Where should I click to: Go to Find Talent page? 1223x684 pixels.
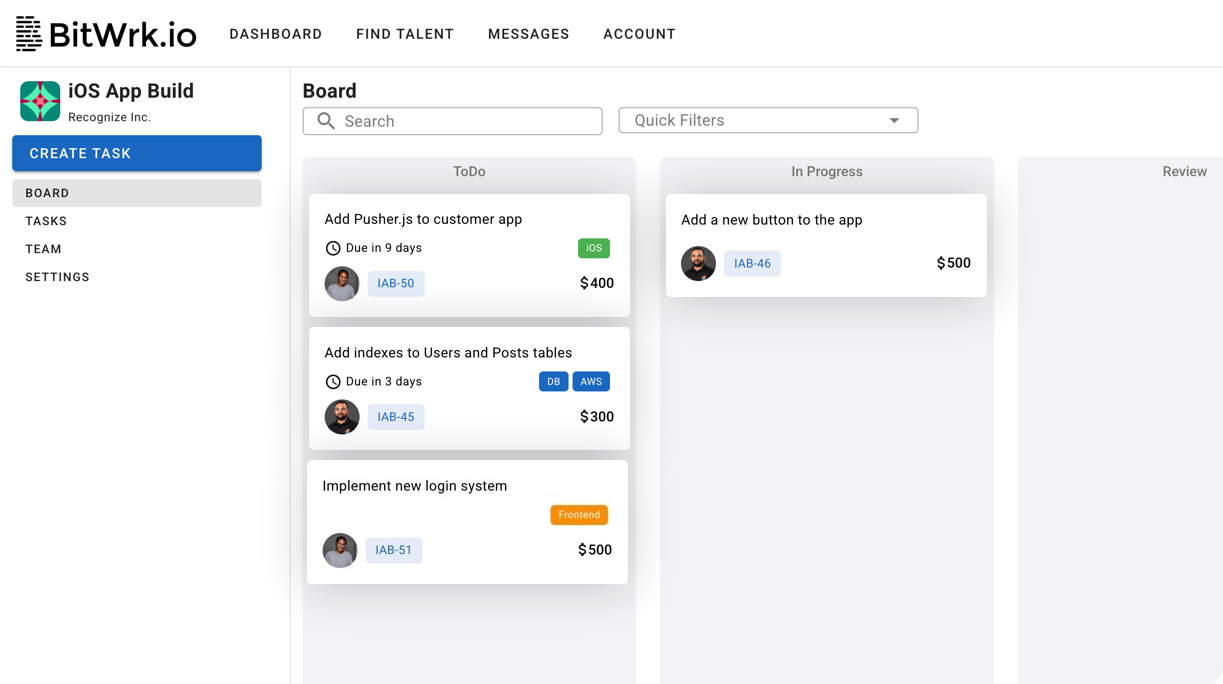coord(405,34)
